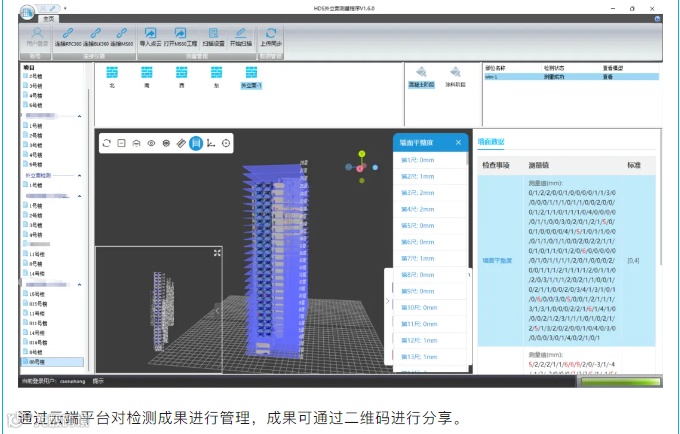This screenshot has height=434, width=680.
Task: Toggle the highlighted blue flatness tool icon
Action: 196,143
